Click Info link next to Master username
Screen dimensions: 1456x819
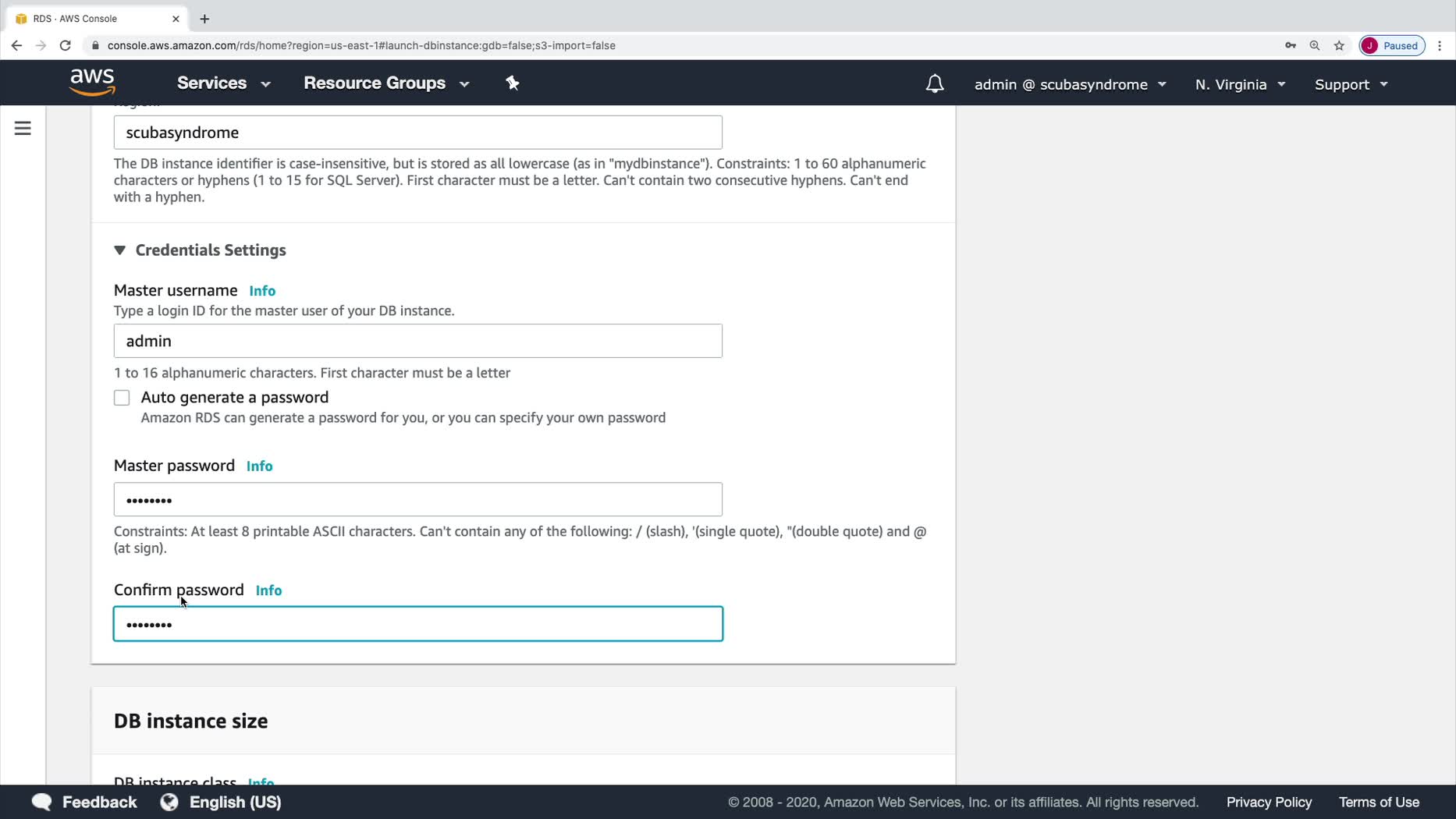coord(262,291)
